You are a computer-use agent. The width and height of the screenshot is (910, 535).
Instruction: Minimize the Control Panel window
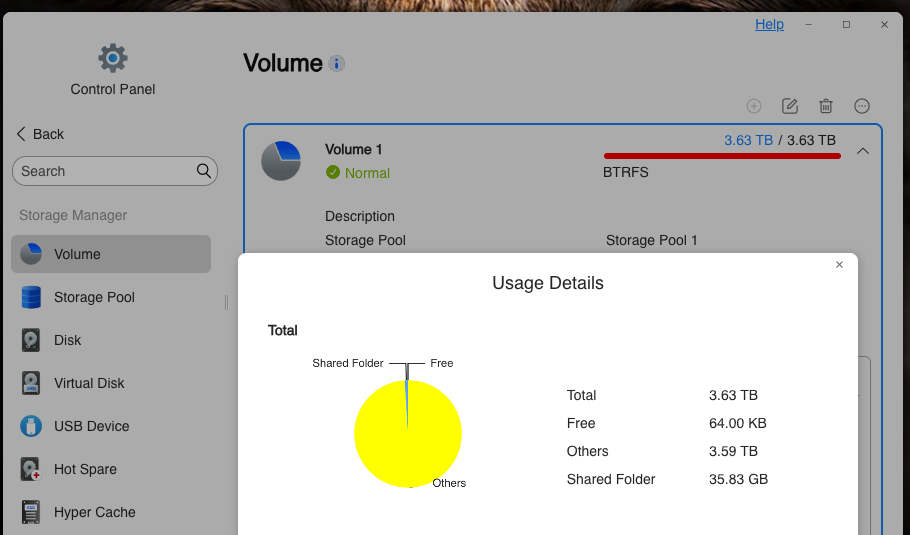pos(808,24)
